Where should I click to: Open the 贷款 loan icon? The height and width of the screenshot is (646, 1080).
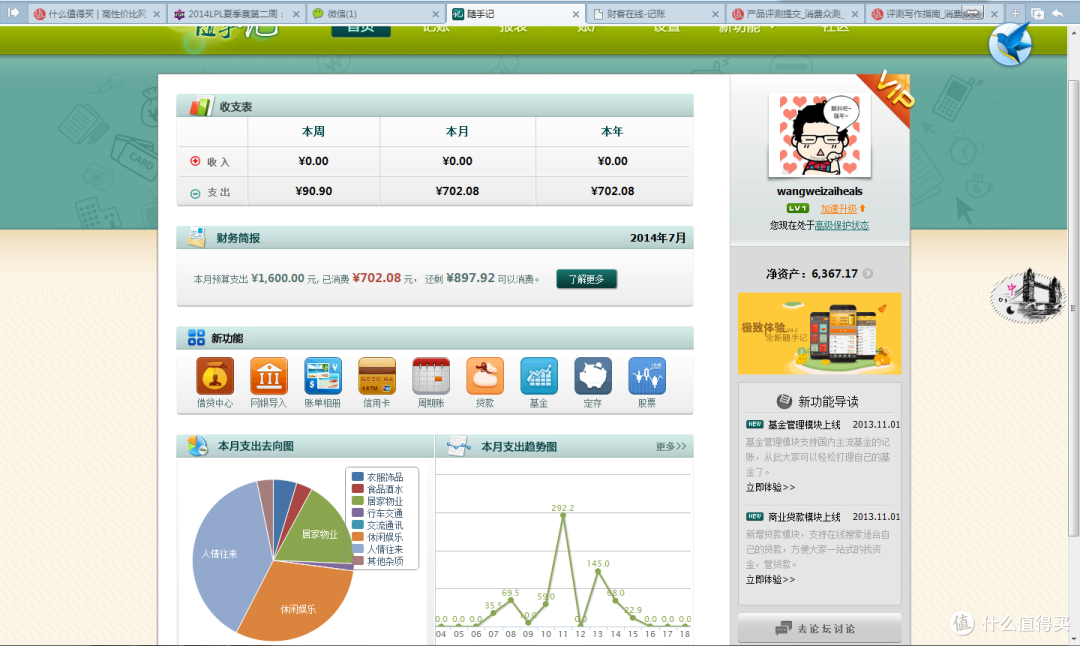pos(485,376)
